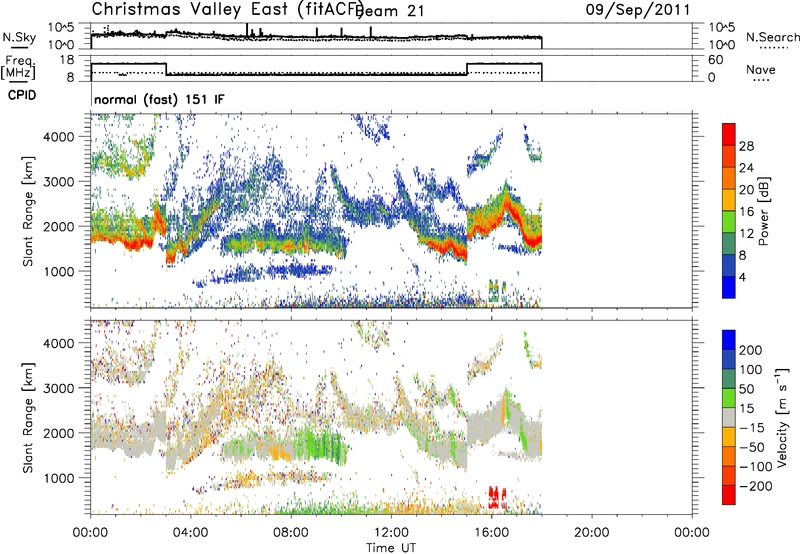Click the 24 label on power colorbar
This screenshot has width=800, height=554.
[746, 168]
